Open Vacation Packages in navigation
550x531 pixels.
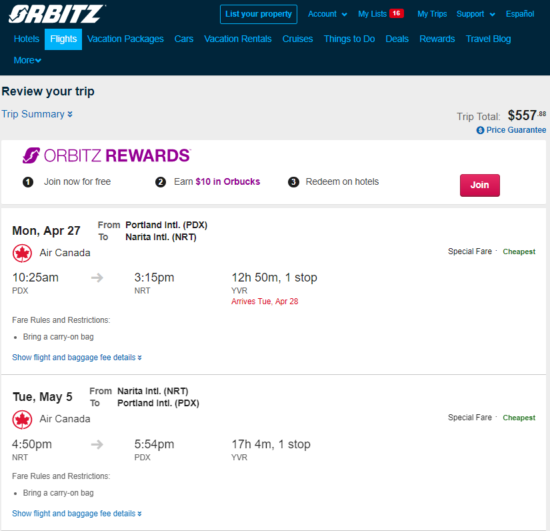pyautogui.click(x=126, y=39)
